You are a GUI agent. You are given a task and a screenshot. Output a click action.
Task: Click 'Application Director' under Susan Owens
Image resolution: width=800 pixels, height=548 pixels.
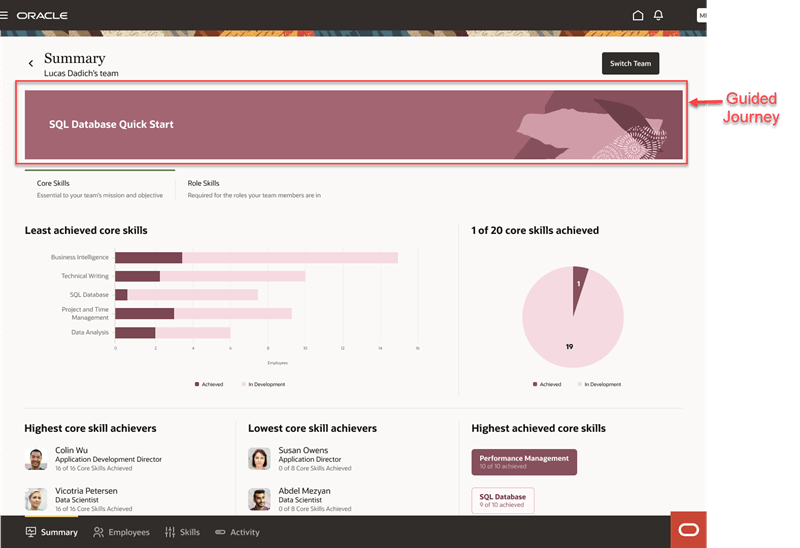[310, 459]
